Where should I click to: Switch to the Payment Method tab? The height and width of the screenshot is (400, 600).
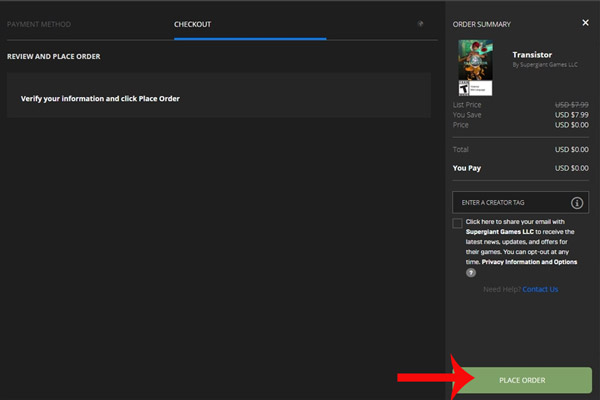click(x=39, y=23)
